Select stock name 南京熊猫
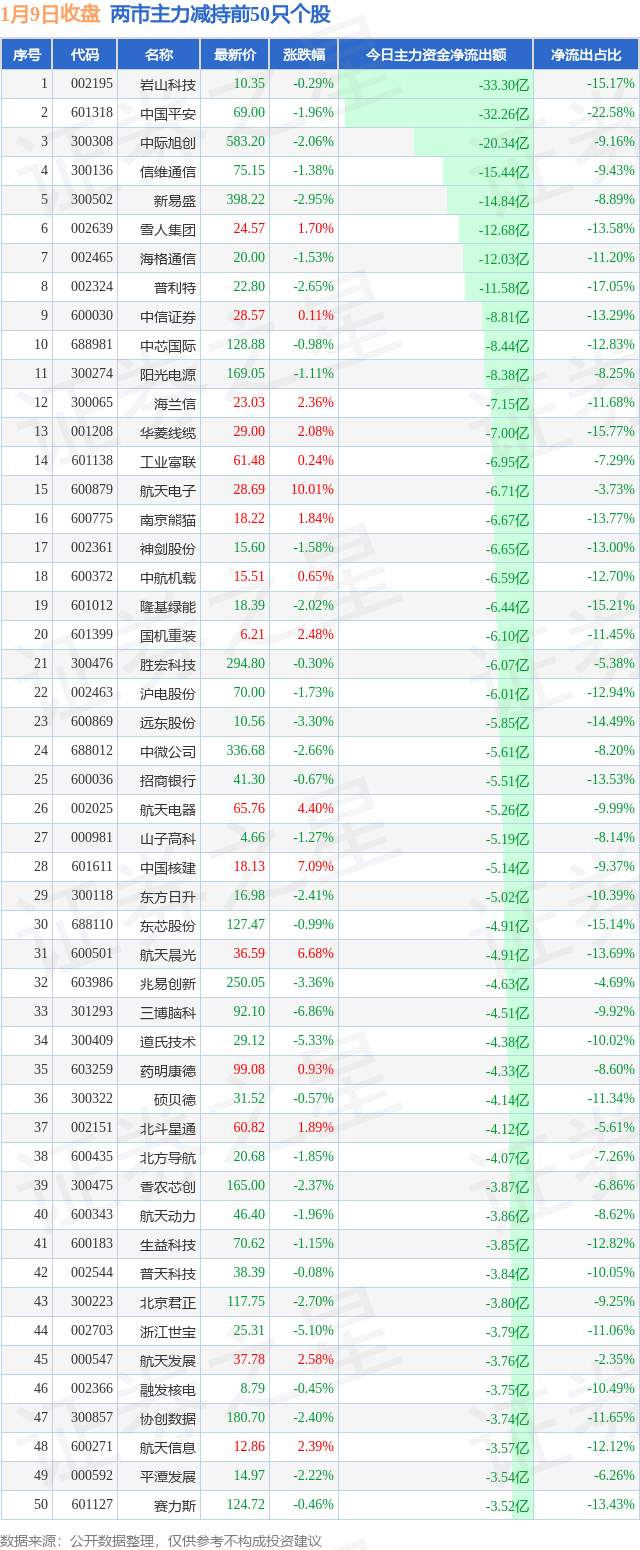This screenshot has width=640, height=1550. coord(169,519)
